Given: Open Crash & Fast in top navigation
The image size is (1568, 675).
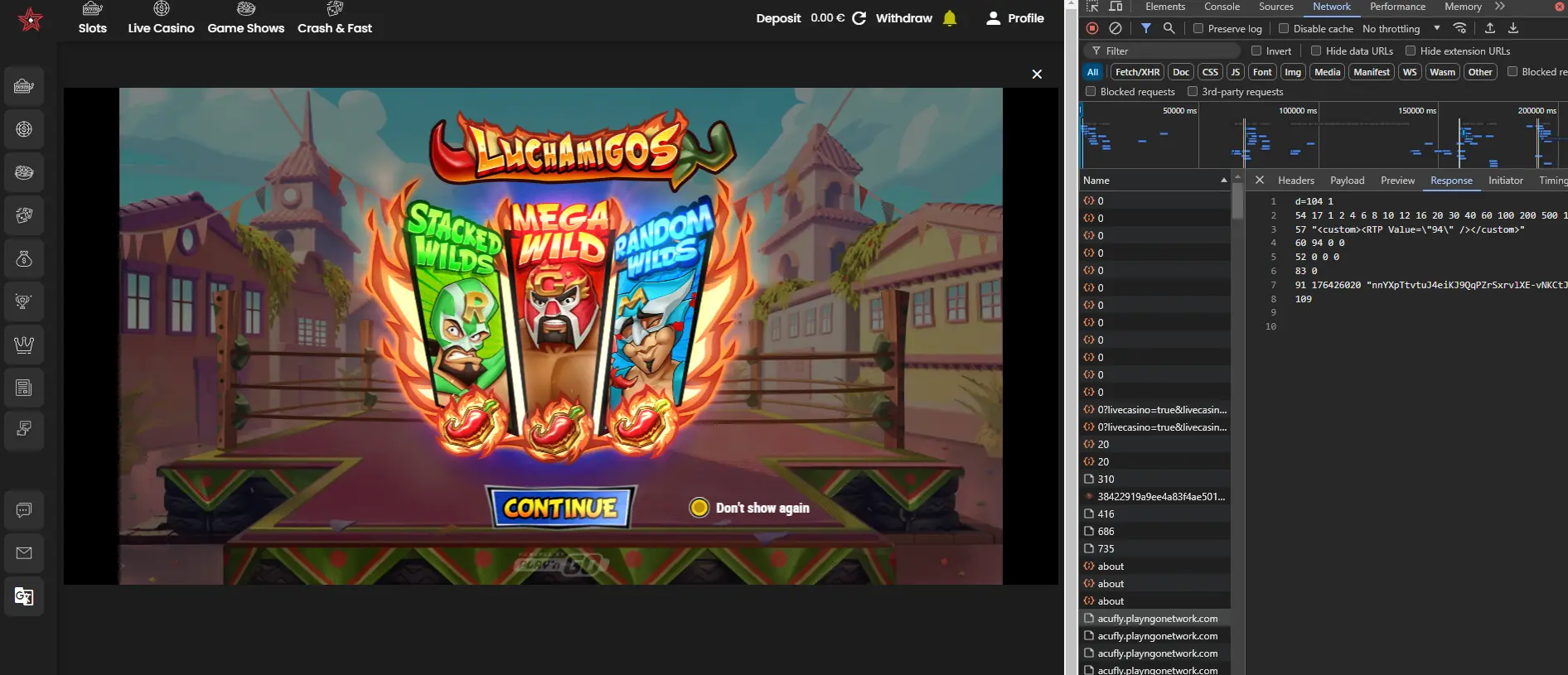Looking at the screenshot, I should pos(335,18).
